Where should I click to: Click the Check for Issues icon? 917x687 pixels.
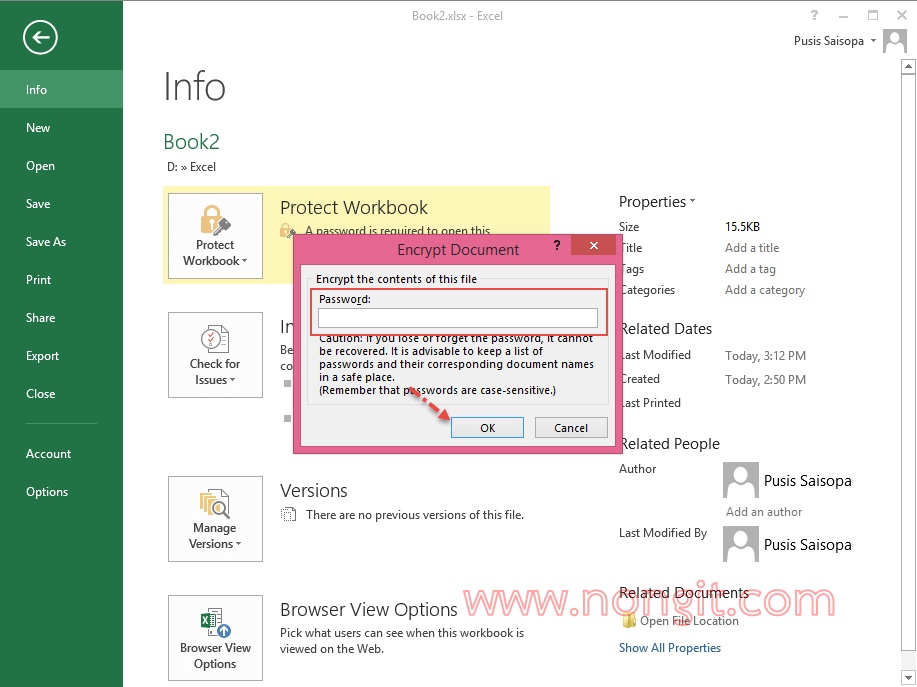tap(215, 356)
